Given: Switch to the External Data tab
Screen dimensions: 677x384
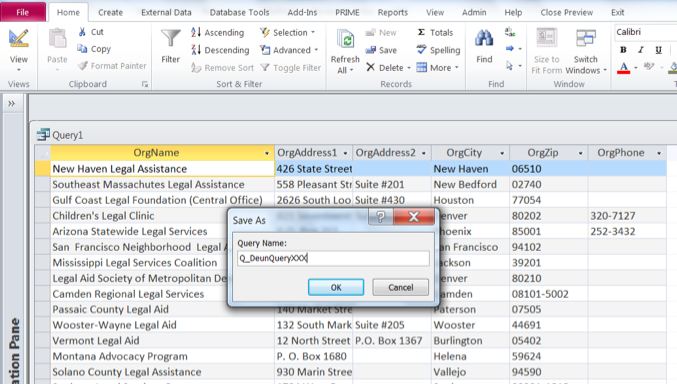Looking at the screenshot, I should pos(166,13).
